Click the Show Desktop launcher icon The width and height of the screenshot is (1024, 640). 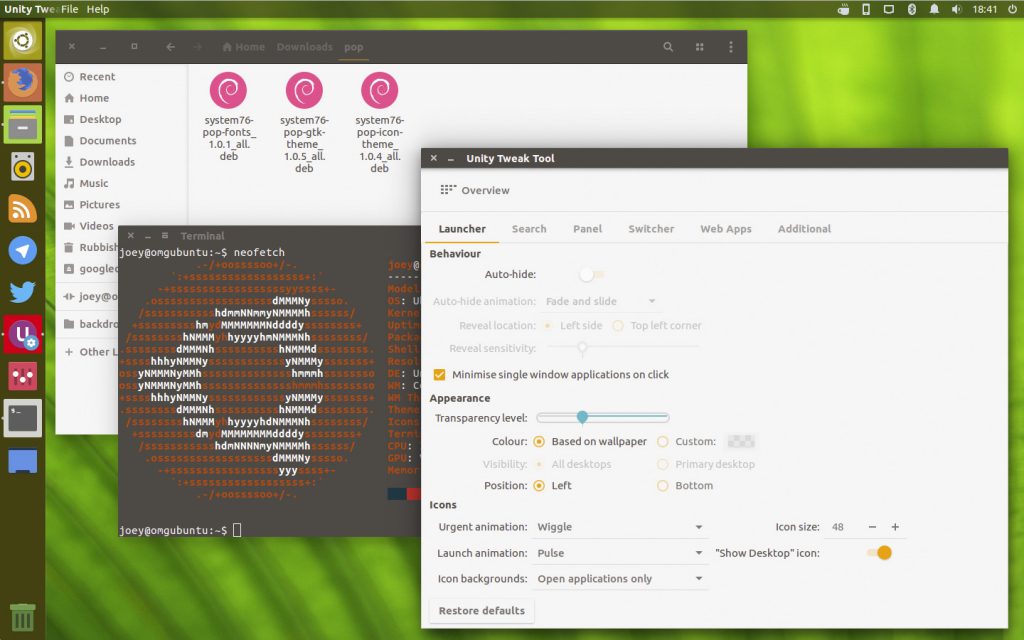tap(23, 460)
